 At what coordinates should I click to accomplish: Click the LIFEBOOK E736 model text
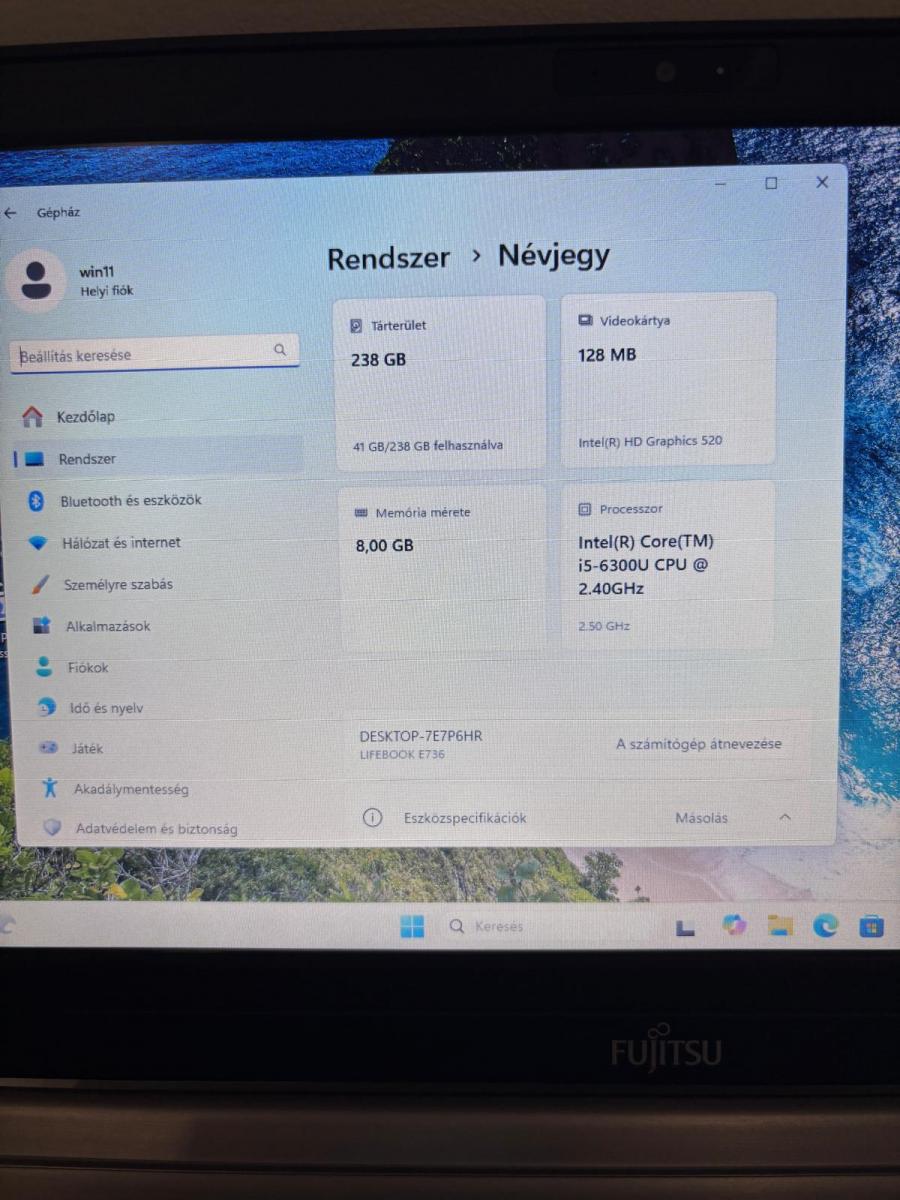coord(402,755)
